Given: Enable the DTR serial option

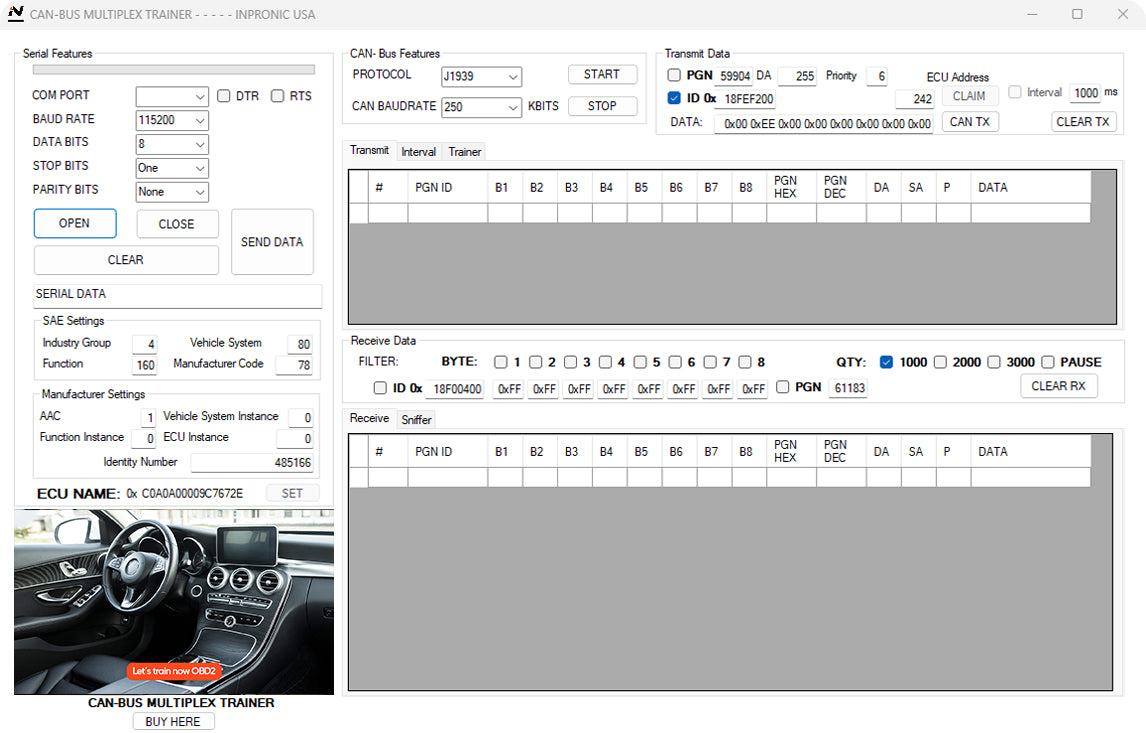Looking at the screenshot, I should [223, 96].
